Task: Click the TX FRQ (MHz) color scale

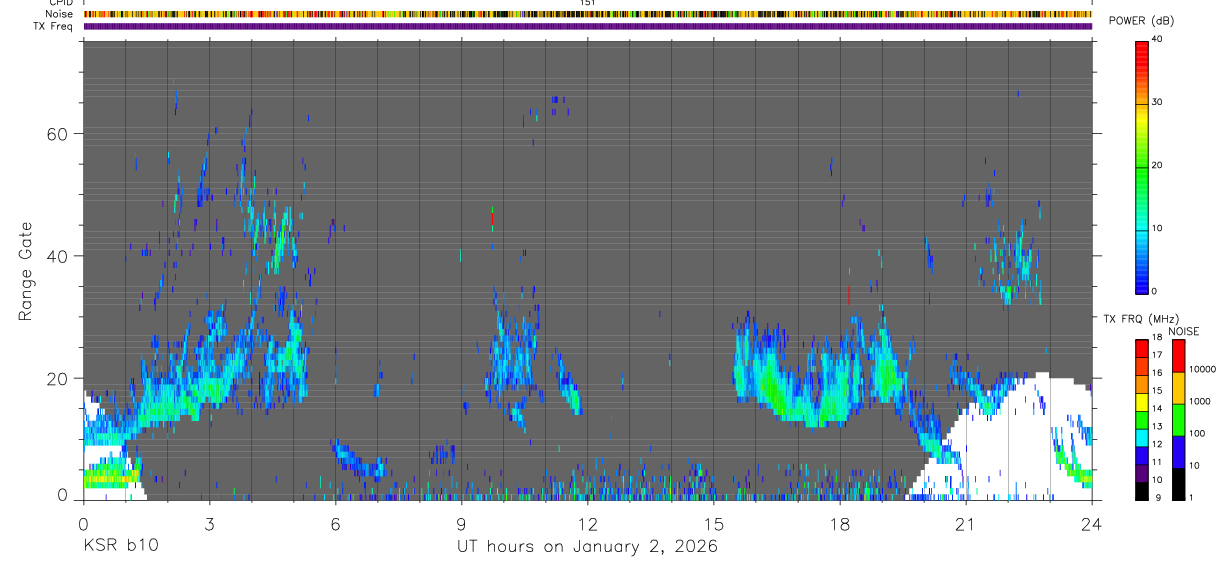Action: click(x=1141, y=420)
